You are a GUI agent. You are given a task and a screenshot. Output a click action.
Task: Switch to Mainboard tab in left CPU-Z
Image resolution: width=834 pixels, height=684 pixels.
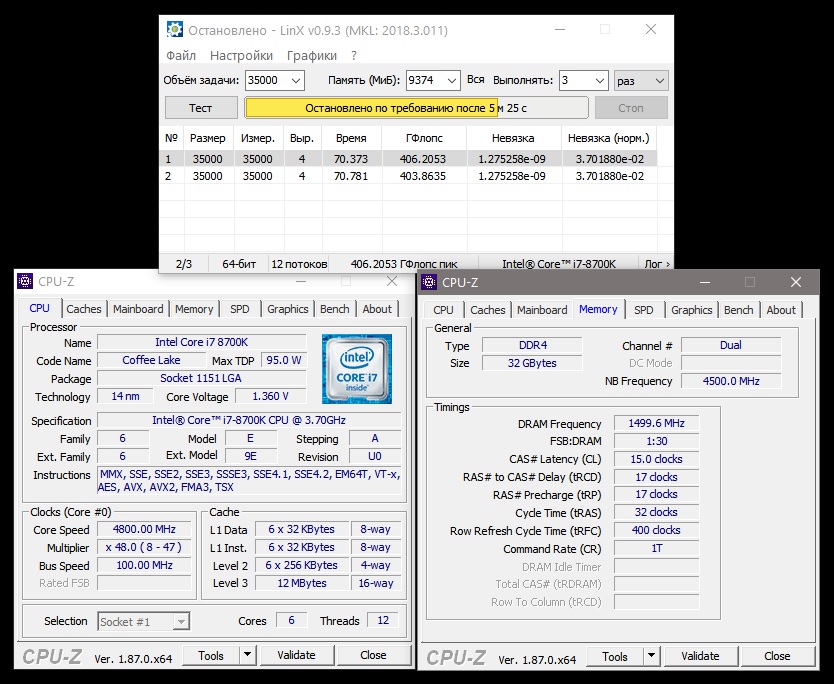point(138,309)
